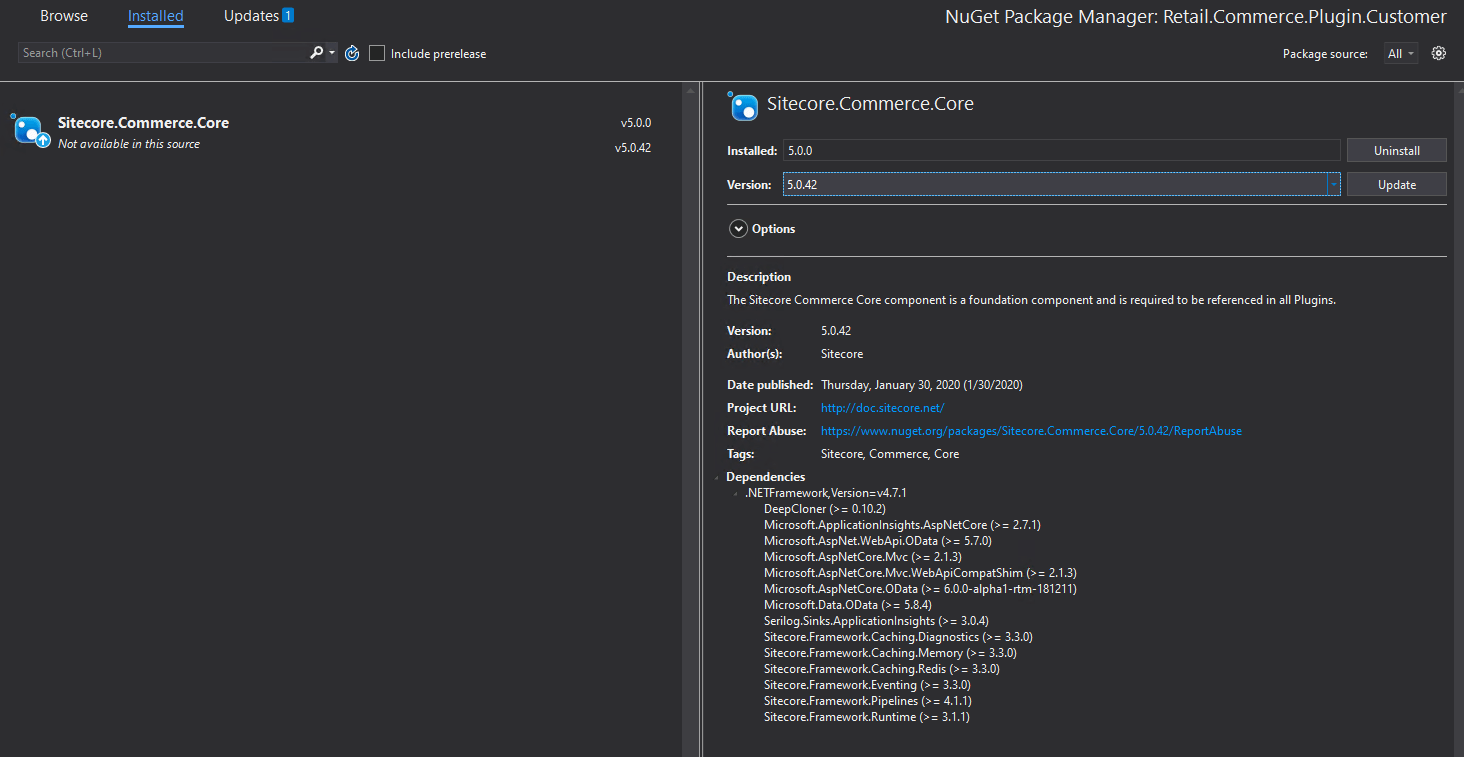The height and width of the screenshot is (757, 1464).
Task: Collapse the .NETFramework,Version=v4.7.1 node
Action: pos(736,494)
